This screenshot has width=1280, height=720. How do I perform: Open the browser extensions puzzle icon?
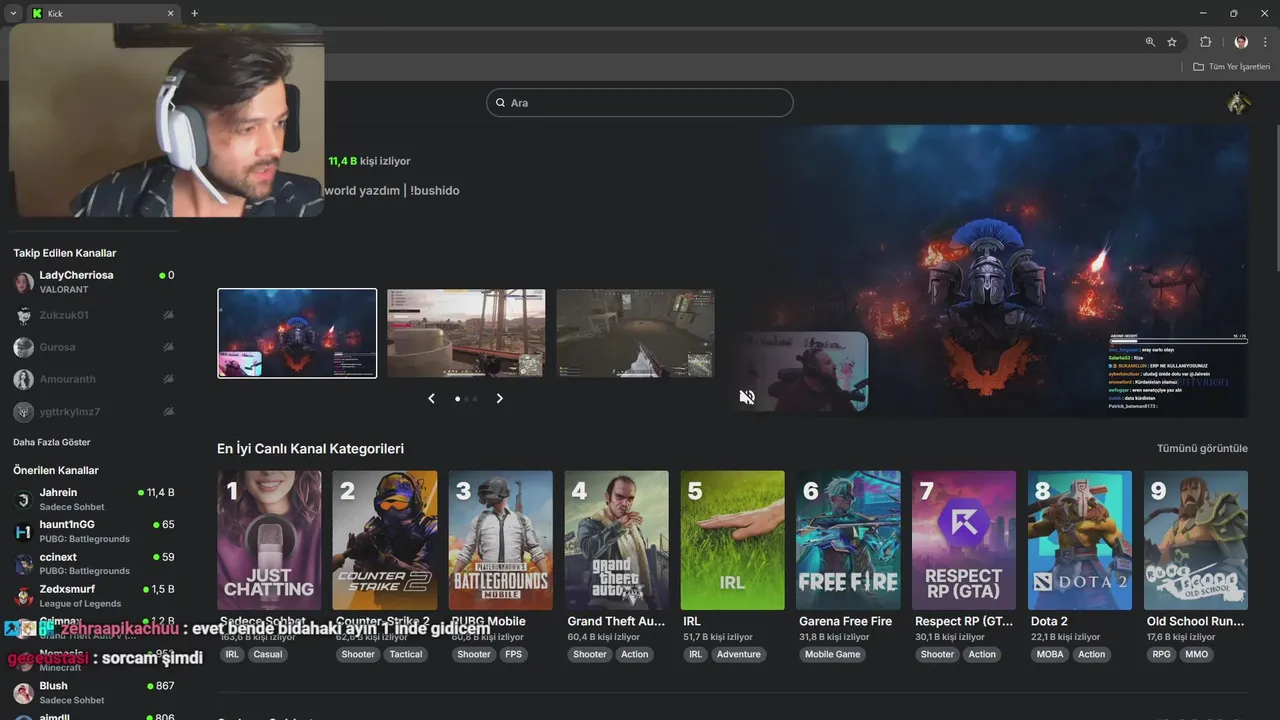pyautogui.click(x=1205, y=42)
